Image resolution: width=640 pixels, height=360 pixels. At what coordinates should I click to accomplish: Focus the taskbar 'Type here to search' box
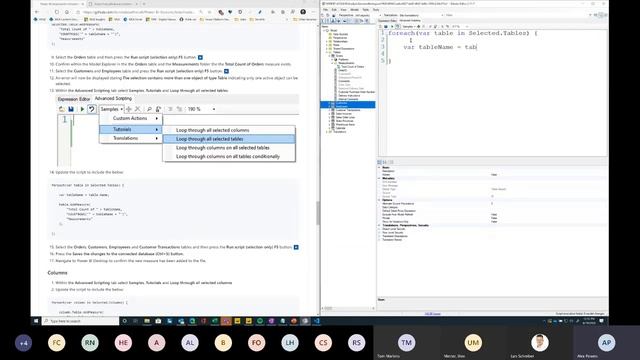pyautogui.click(x=80, y=321)
